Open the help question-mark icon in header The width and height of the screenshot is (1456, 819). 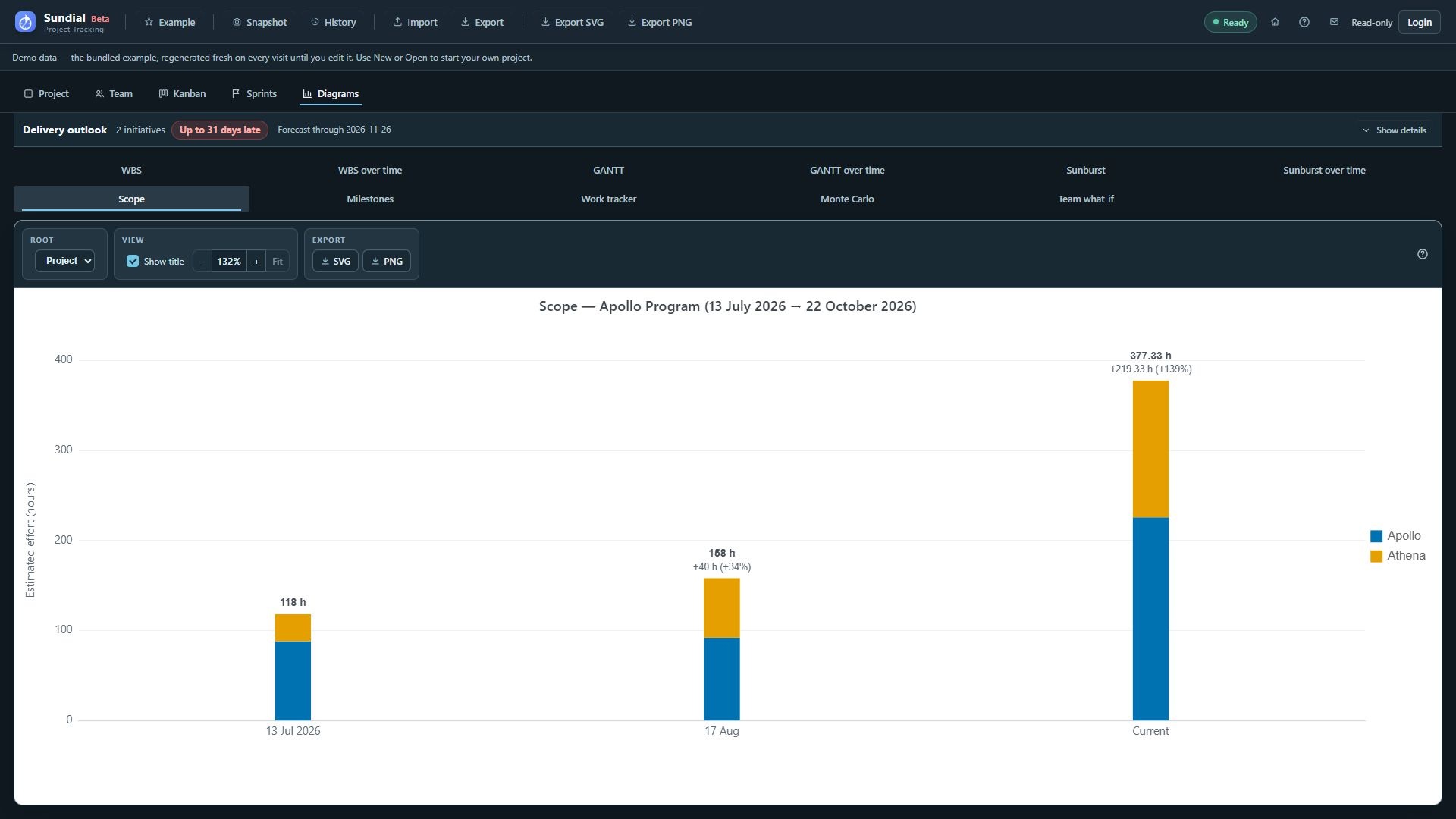tap(1304, 22)
